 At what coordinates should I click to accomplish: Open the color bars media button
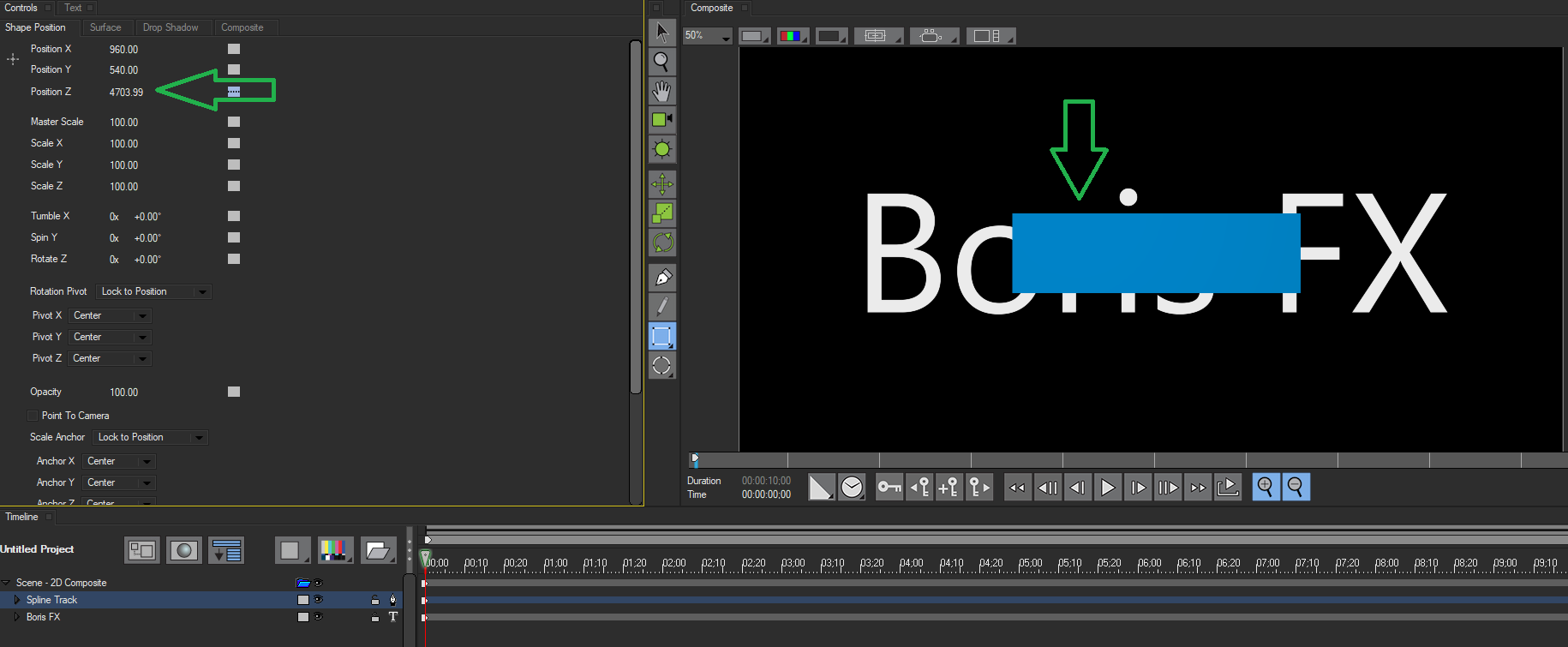[x=335, y=550]
